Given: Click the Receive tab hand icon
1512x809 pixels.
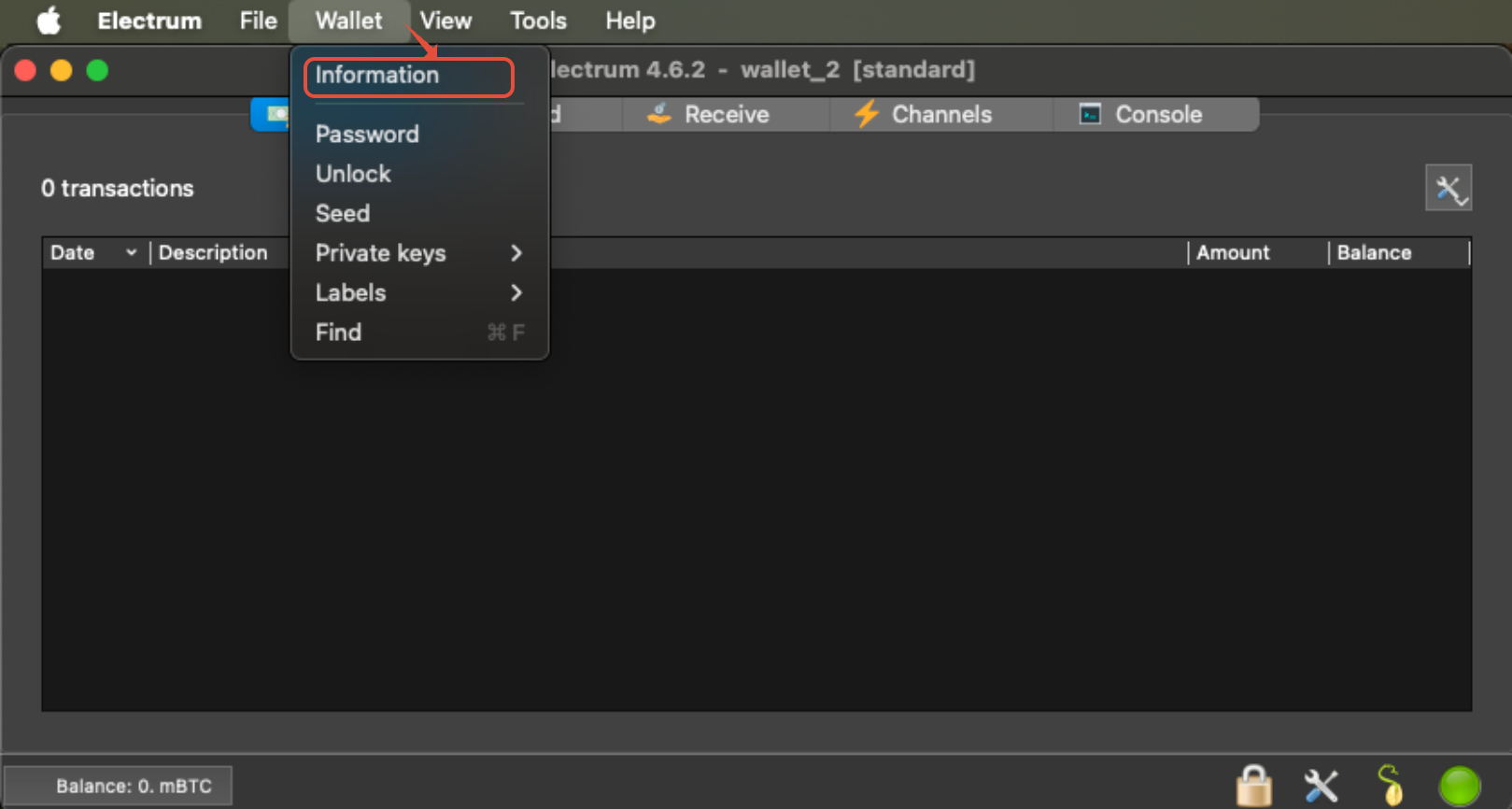Looking at the screenshot, I should [x=659, y=114].
